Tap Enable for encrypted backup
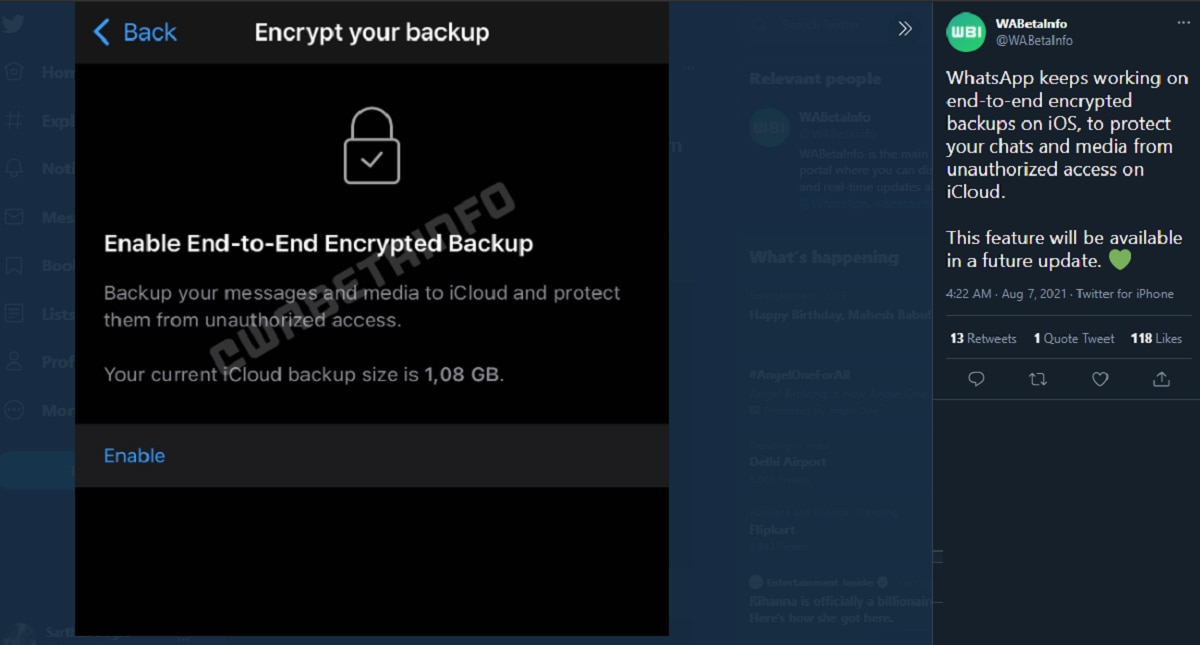This screenshot has height=645, width=1200. (134, 456)
